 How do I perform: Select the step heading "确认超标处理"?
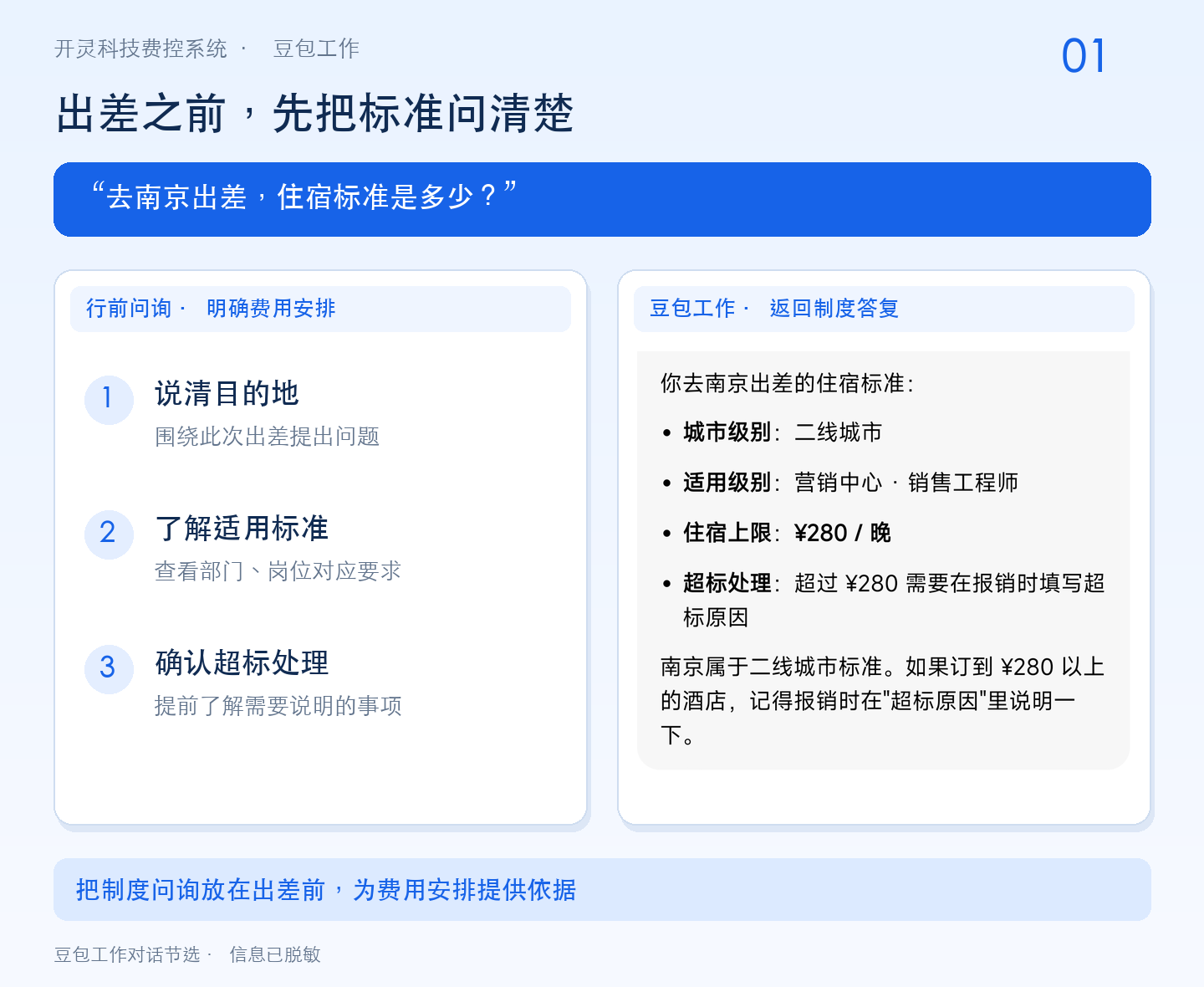242,662
